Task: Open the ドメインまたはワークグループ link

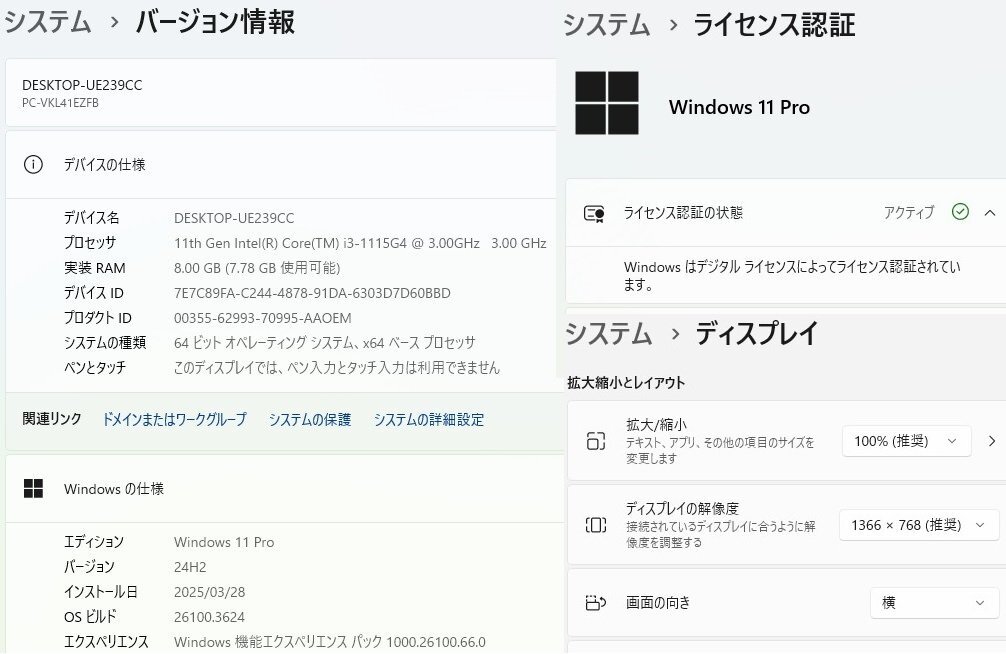Action: pyautogui.click(x=175, y=419)
